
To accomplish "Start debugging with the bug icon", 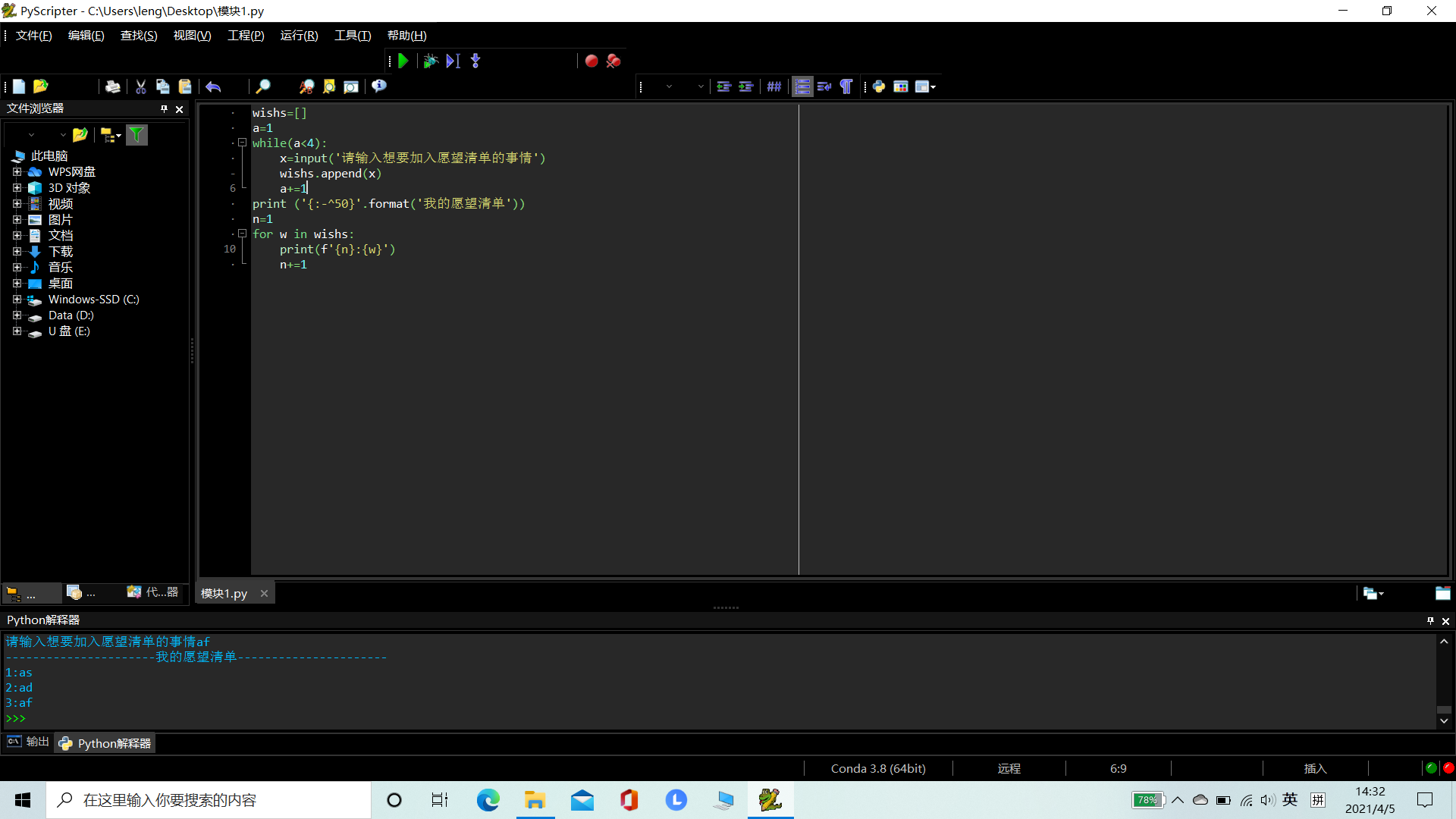I will [430, 61].
